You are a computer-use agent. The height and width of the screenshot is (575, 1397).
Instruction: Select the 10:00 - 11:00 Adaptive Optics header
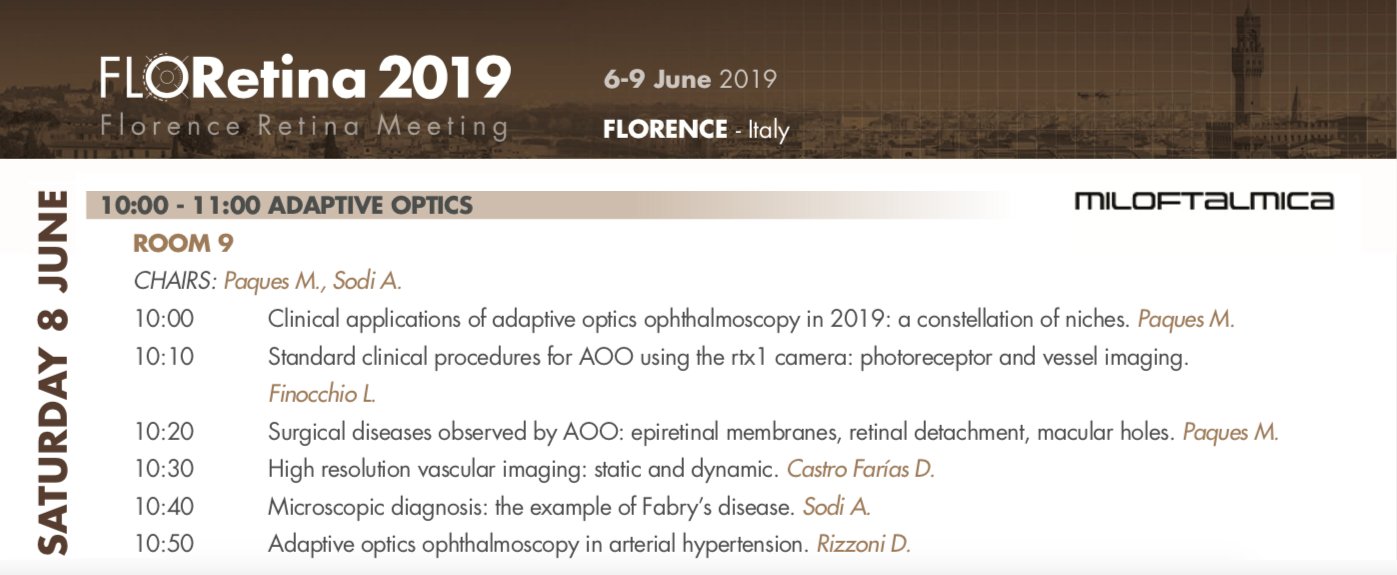[286, 206]
